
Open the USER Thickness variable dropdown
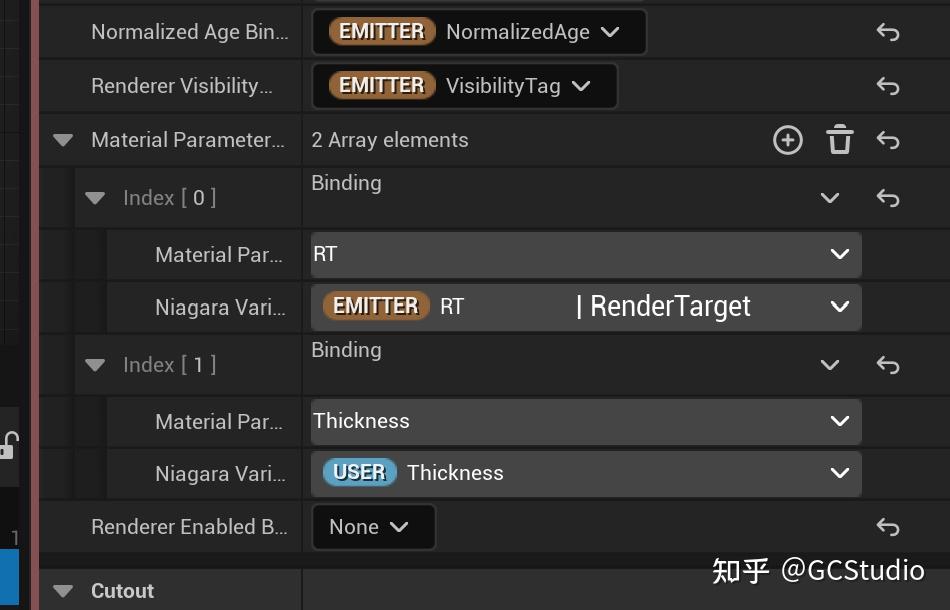coord(839,472)
